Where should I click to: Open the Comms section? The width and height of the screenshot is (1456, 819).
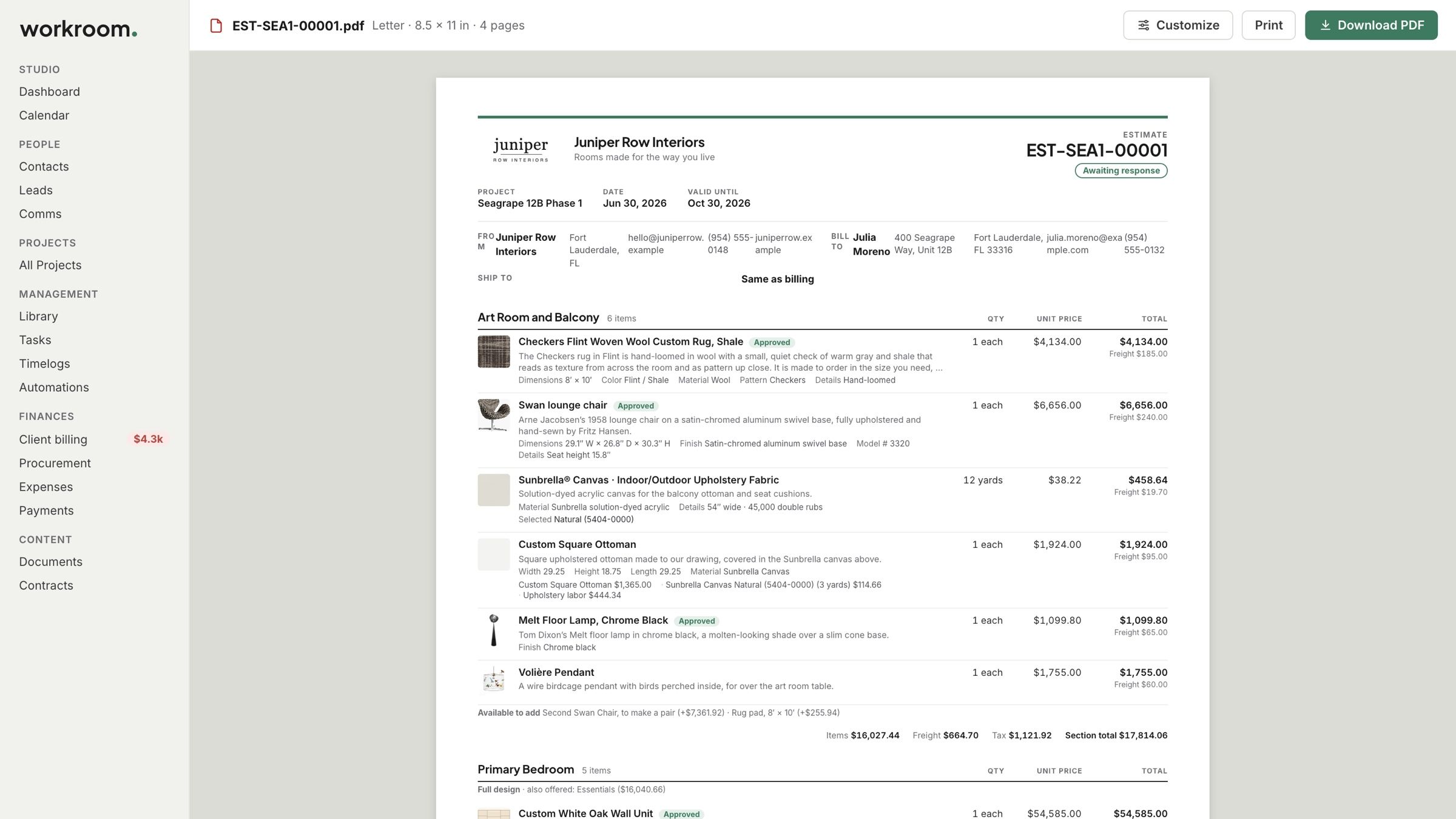point(40,214)
